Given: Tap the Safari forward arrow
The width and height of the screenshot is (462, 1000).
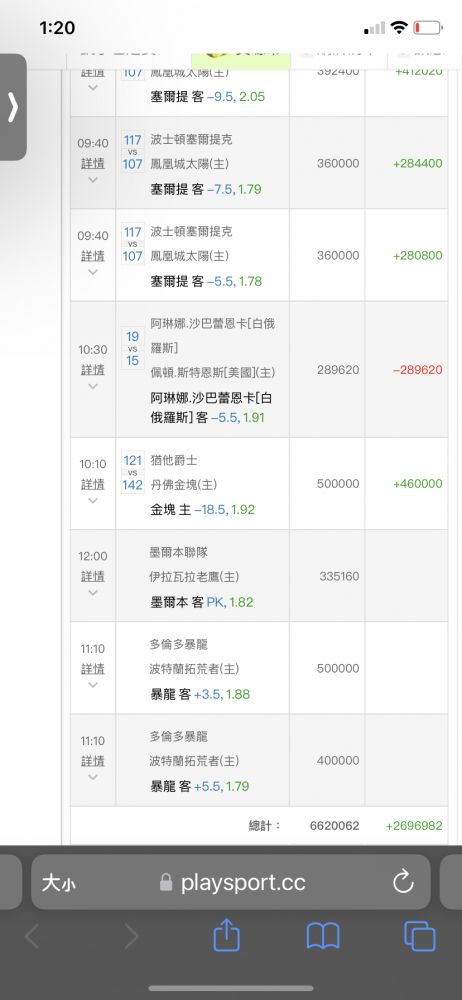Looking at the screenshot, I should click(131, 937).
